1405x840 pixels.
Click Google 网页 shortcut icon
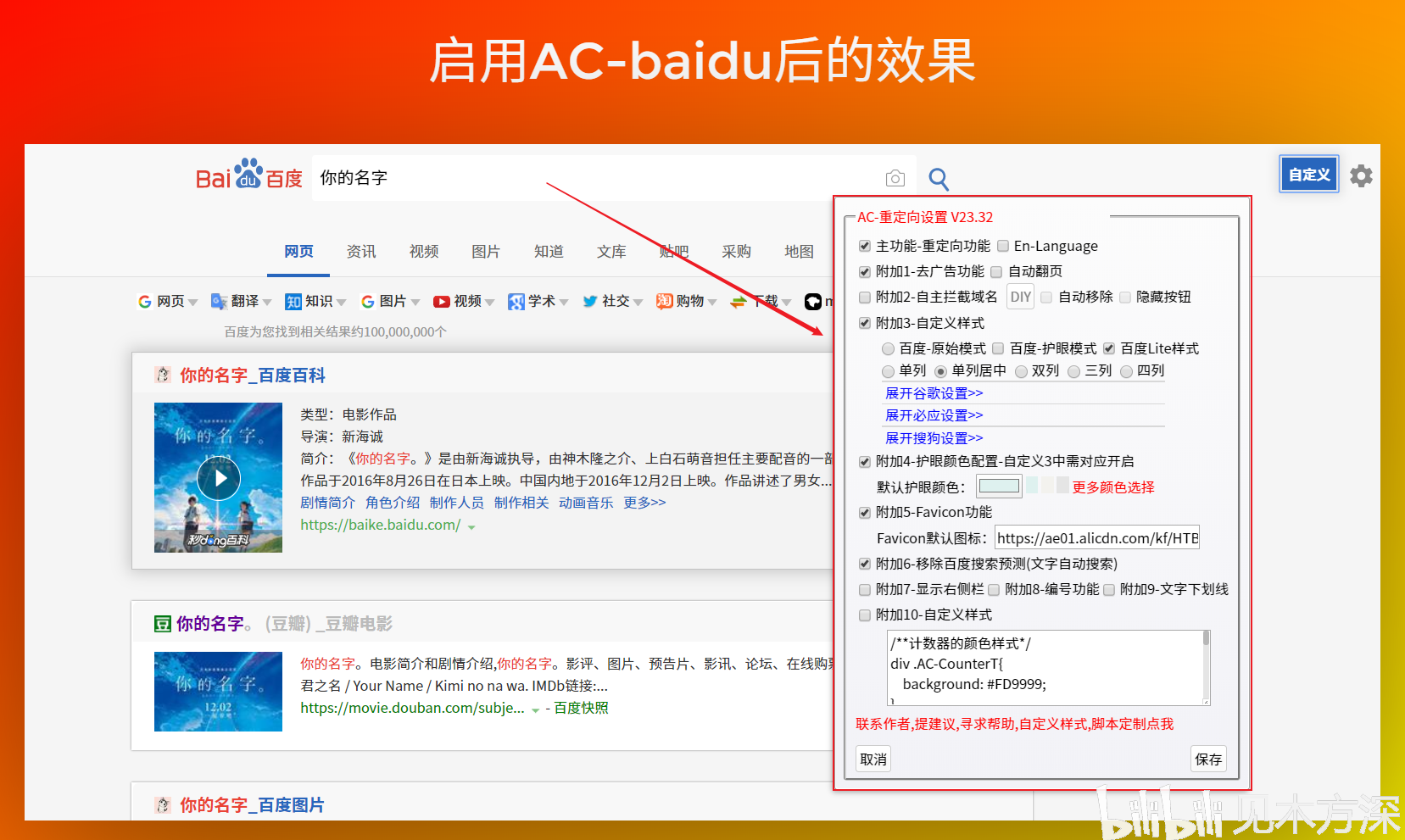pyautogui.click(x=145, y=302)
